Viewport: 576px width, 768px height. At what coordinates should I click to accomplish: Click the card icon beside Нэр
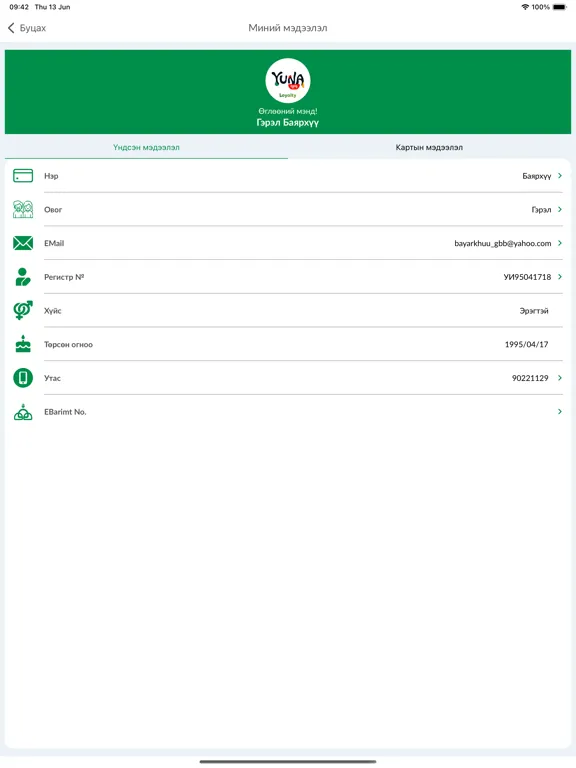coord(23,175)
